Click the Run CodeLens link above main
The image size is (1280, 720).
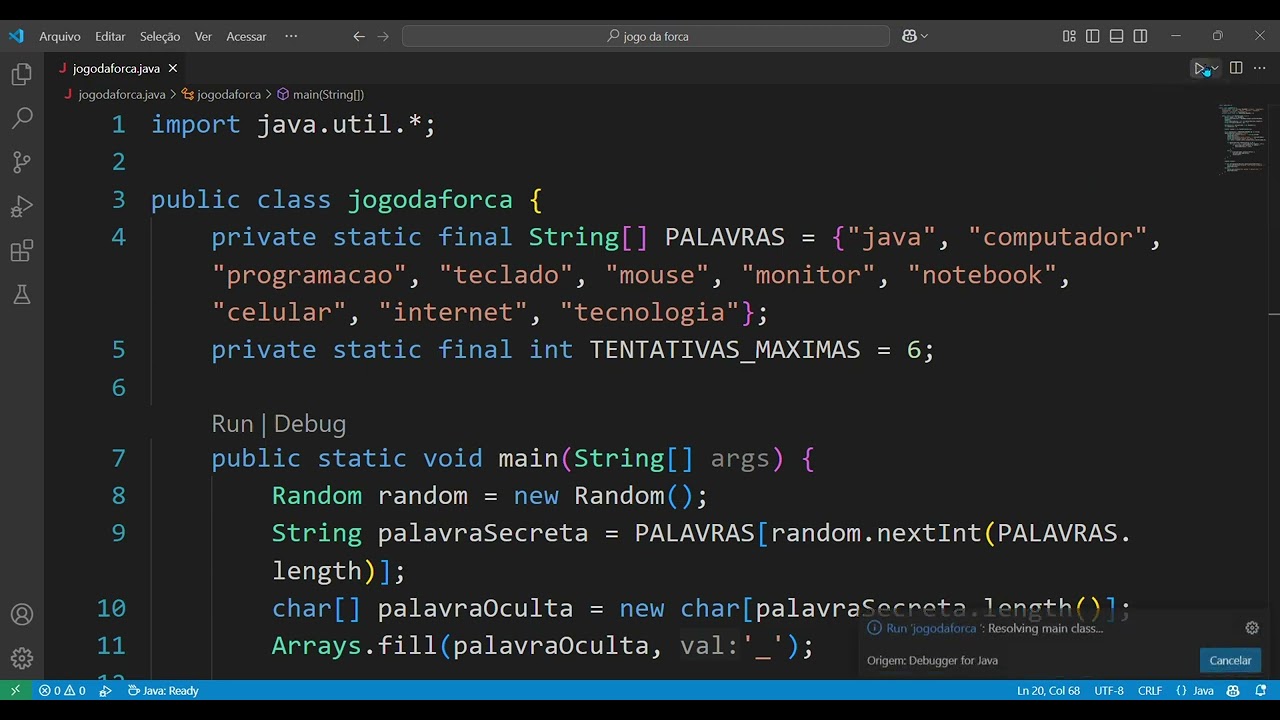point(232,424)
